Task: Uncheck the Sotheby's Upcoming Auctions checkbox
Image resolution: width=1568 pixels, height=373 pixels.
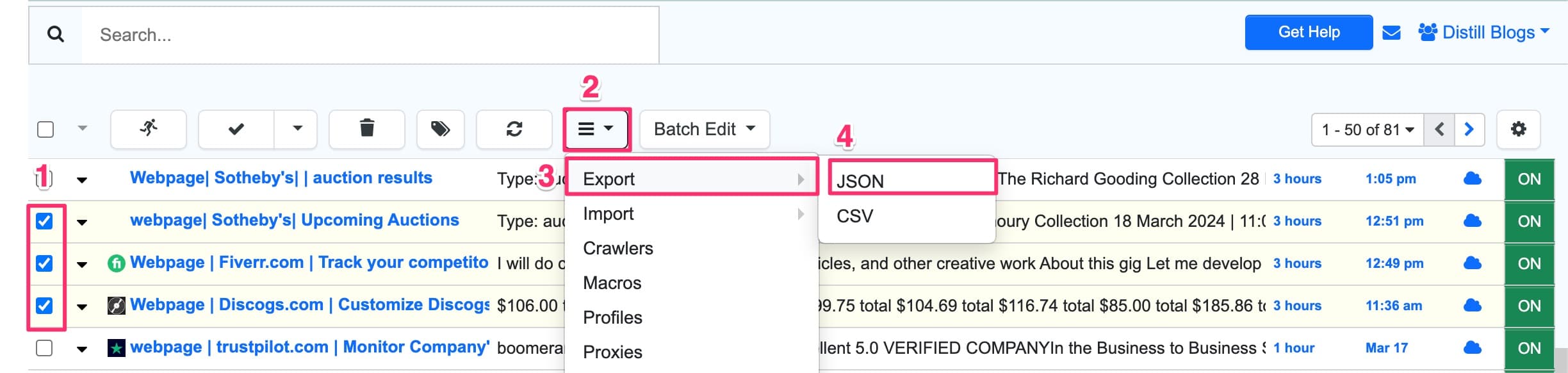Action: pos(44,221)
